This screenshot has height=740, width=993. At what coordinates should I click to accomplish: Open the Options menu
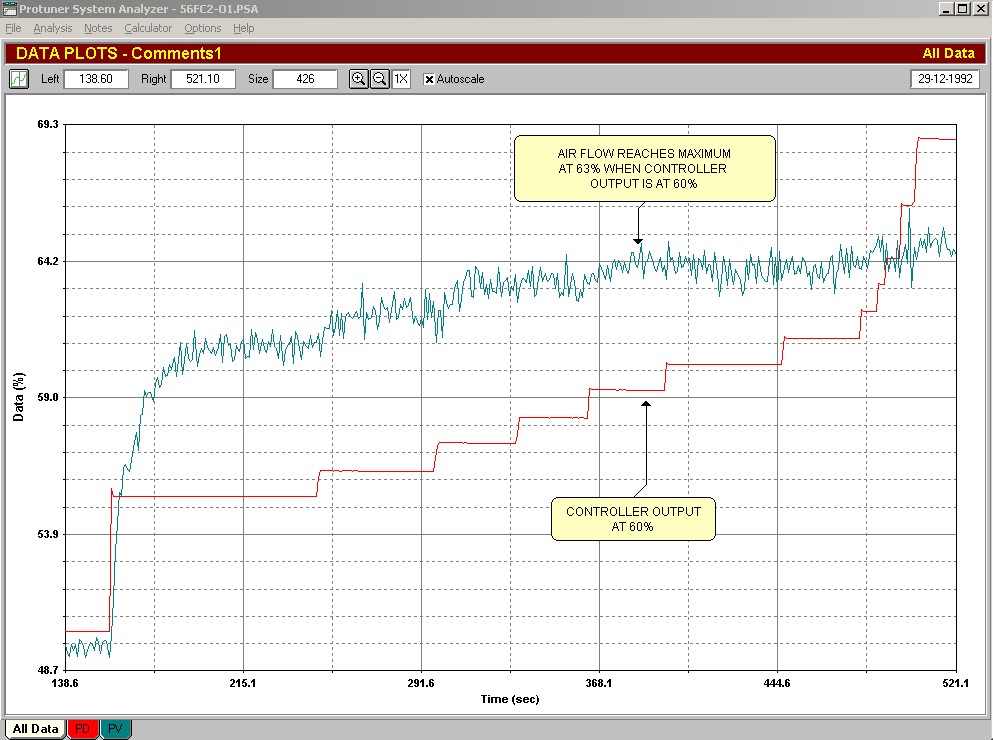[x=203, y=28]
